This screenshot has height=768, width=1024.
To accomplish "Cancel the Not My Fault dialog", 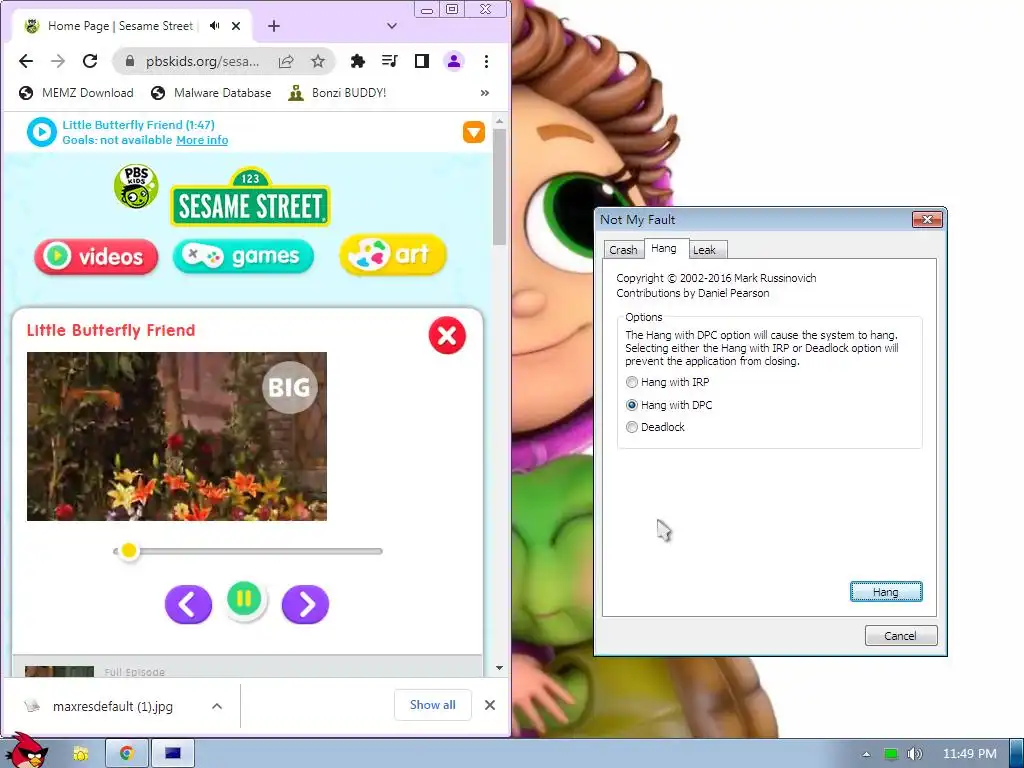I will tap(901, 635).
